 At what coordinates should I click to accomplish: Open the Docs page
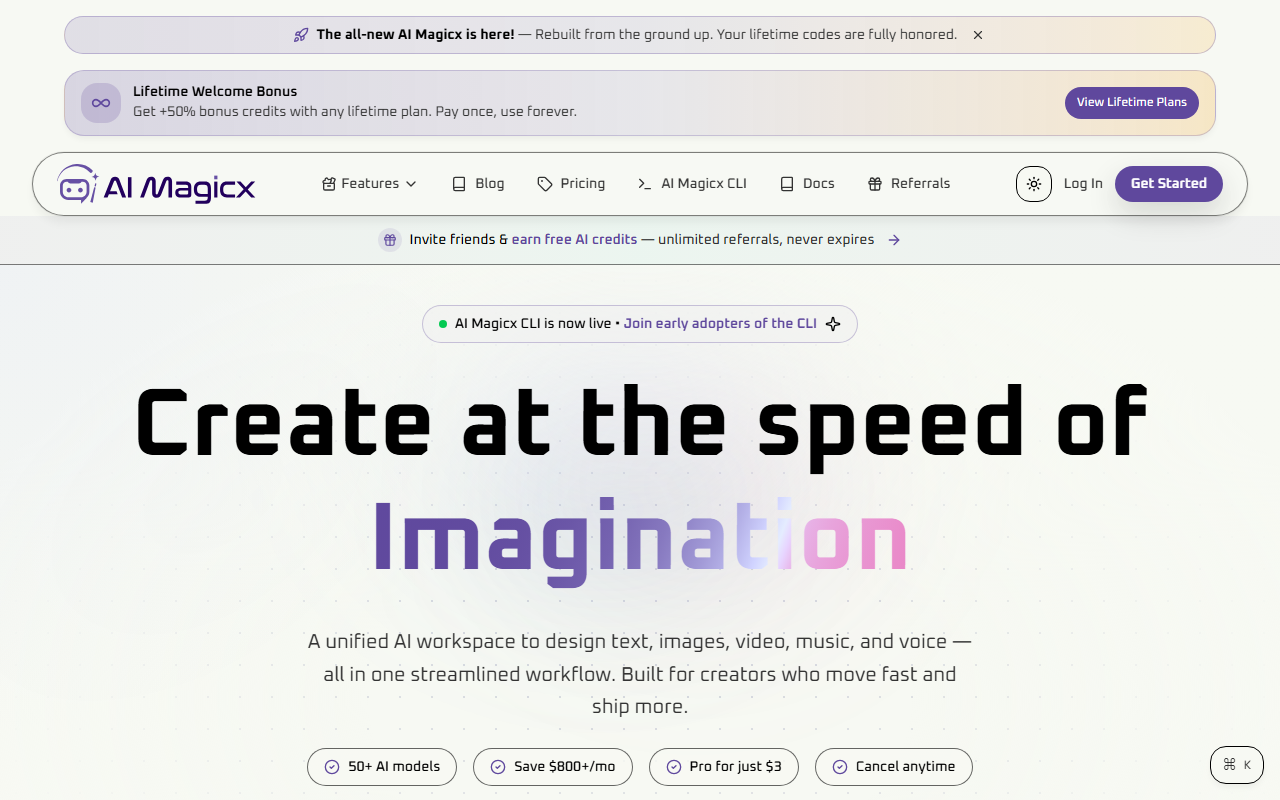tap(807, 184)
